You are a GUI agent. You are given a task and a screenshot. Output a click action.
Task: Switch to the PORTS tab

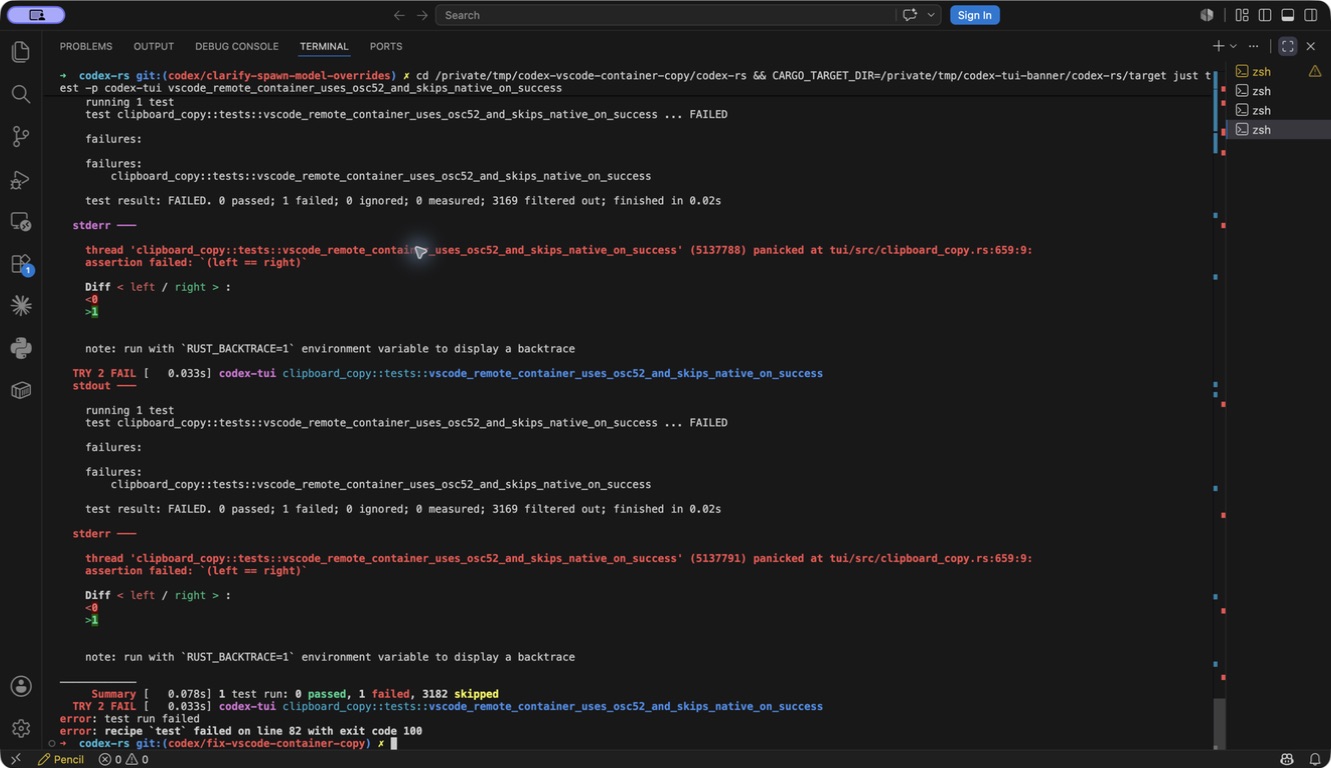click(x=386, y=46)
